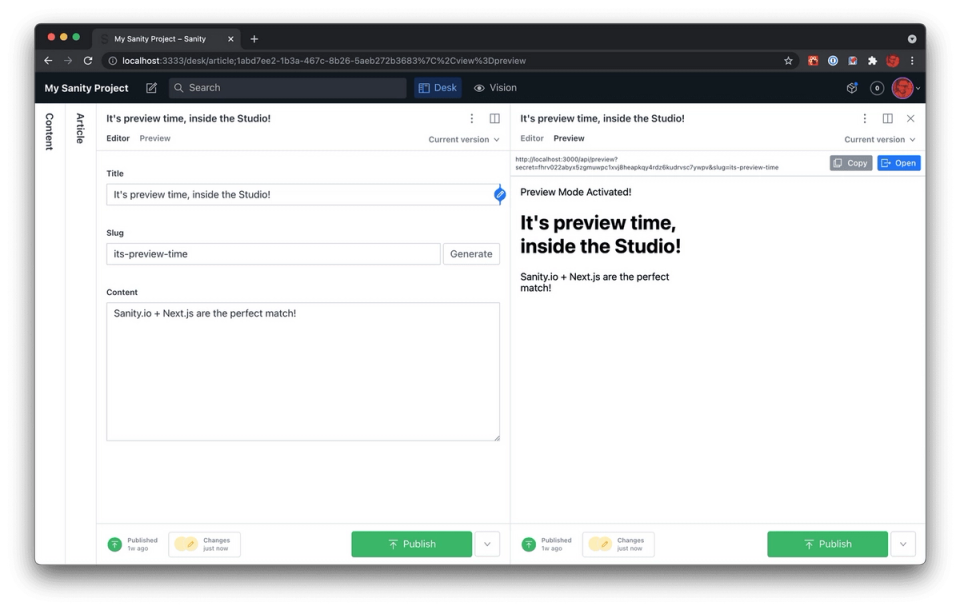
Task: Expand the chevron next to the Publish button
Action: click(487, 544)
